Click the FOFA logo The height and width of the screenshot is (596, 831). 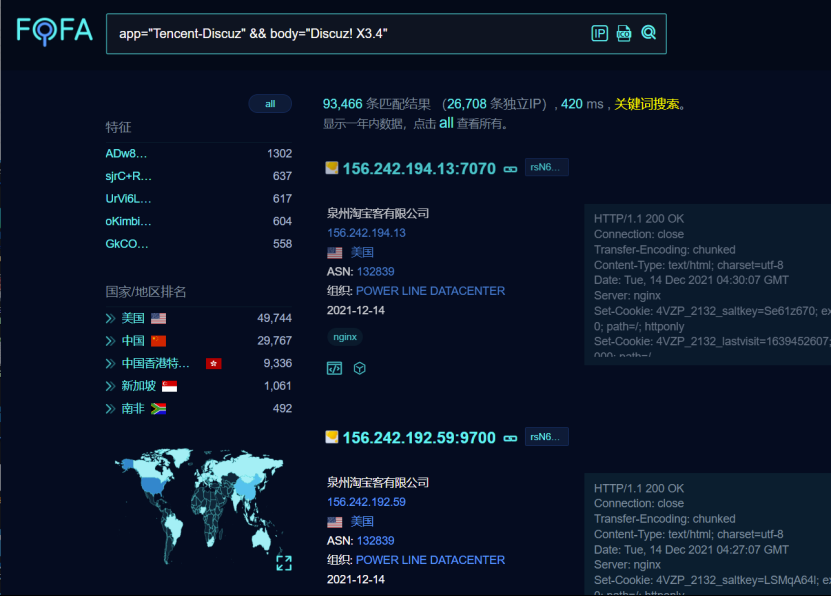click(54, 31)
